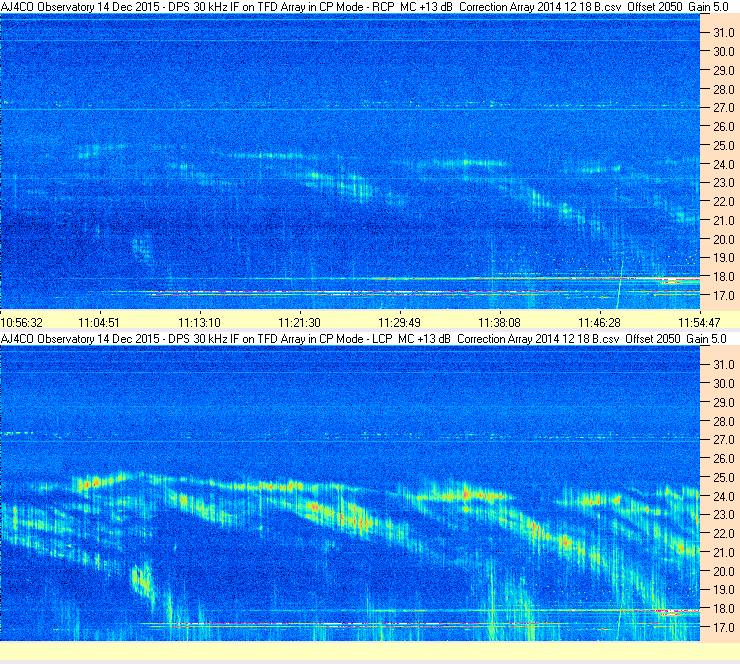Click the 11:13:10 time axis label
The height and width of the screenshot is (664, 740).
pos(199,323)
